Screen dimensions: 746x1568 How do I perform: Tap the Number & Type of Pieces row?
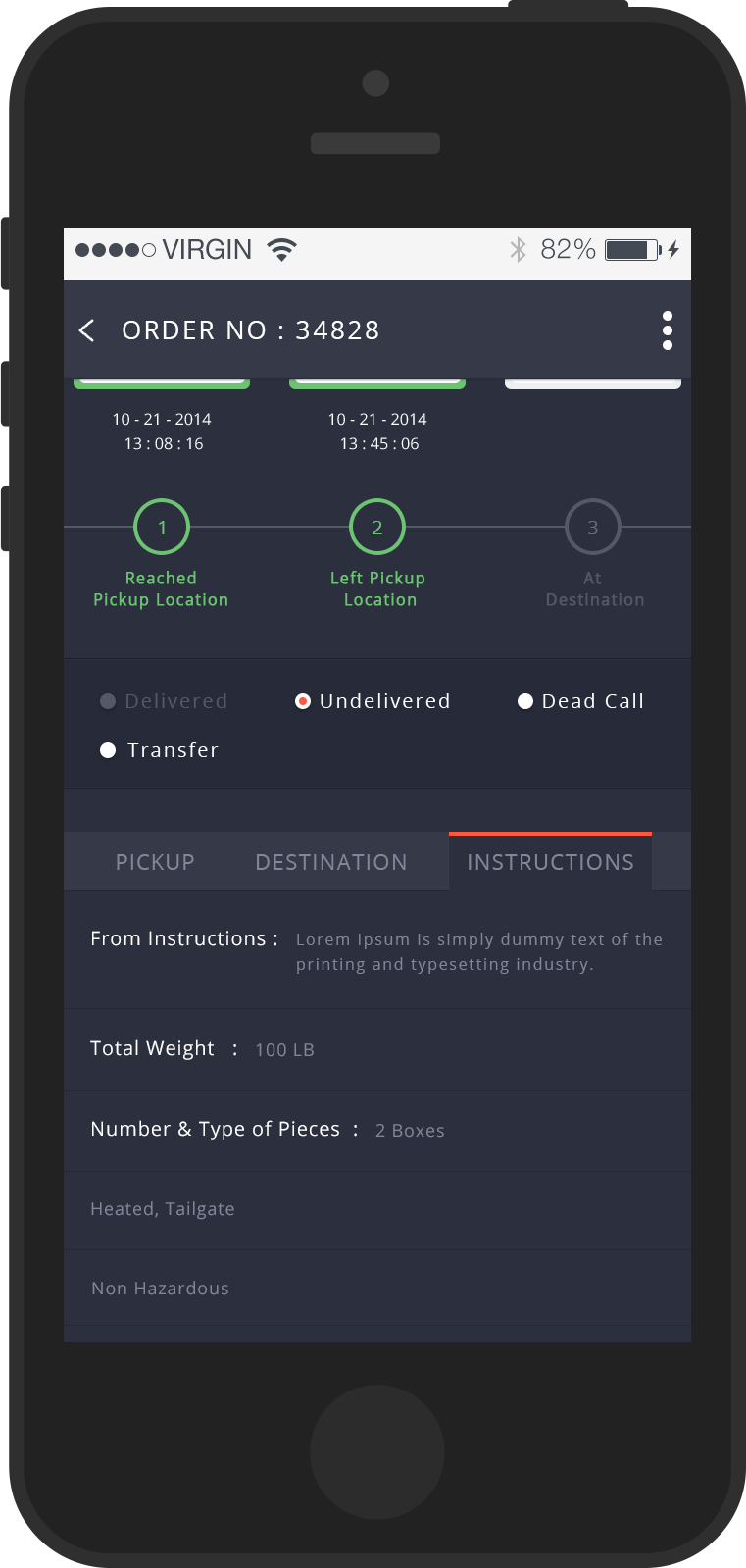pyautogui.click(x=376, y=1130)
